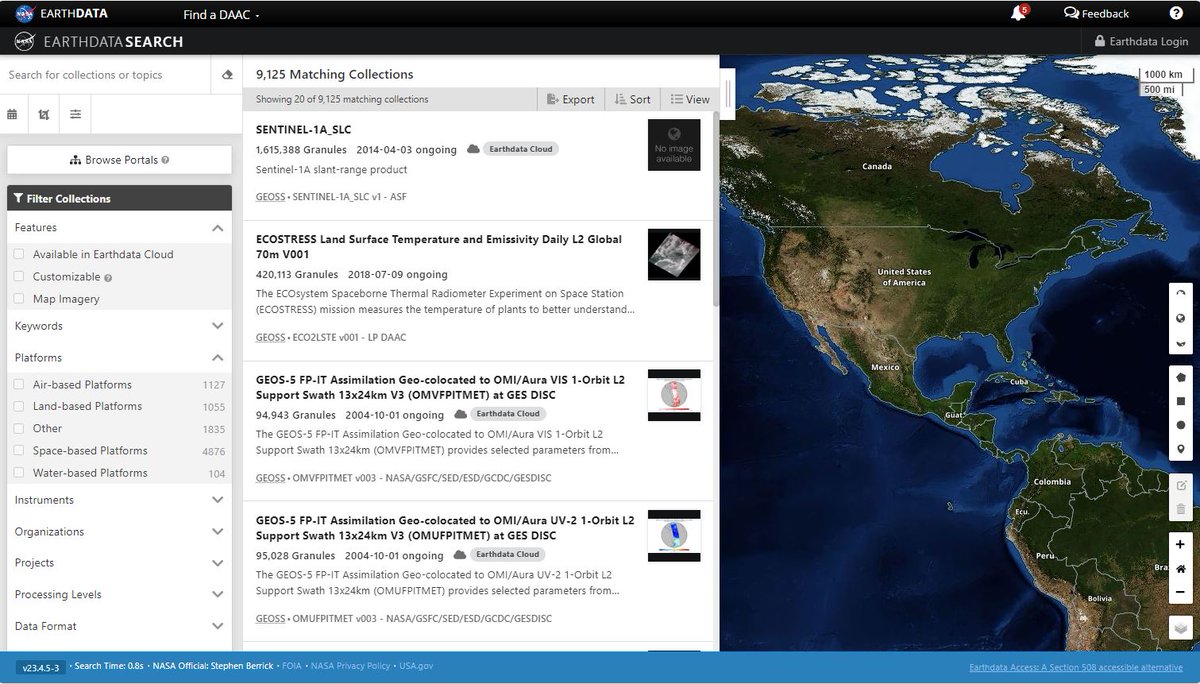
Task: Switch to the geographic globe projection
Action: (1180, 316)
